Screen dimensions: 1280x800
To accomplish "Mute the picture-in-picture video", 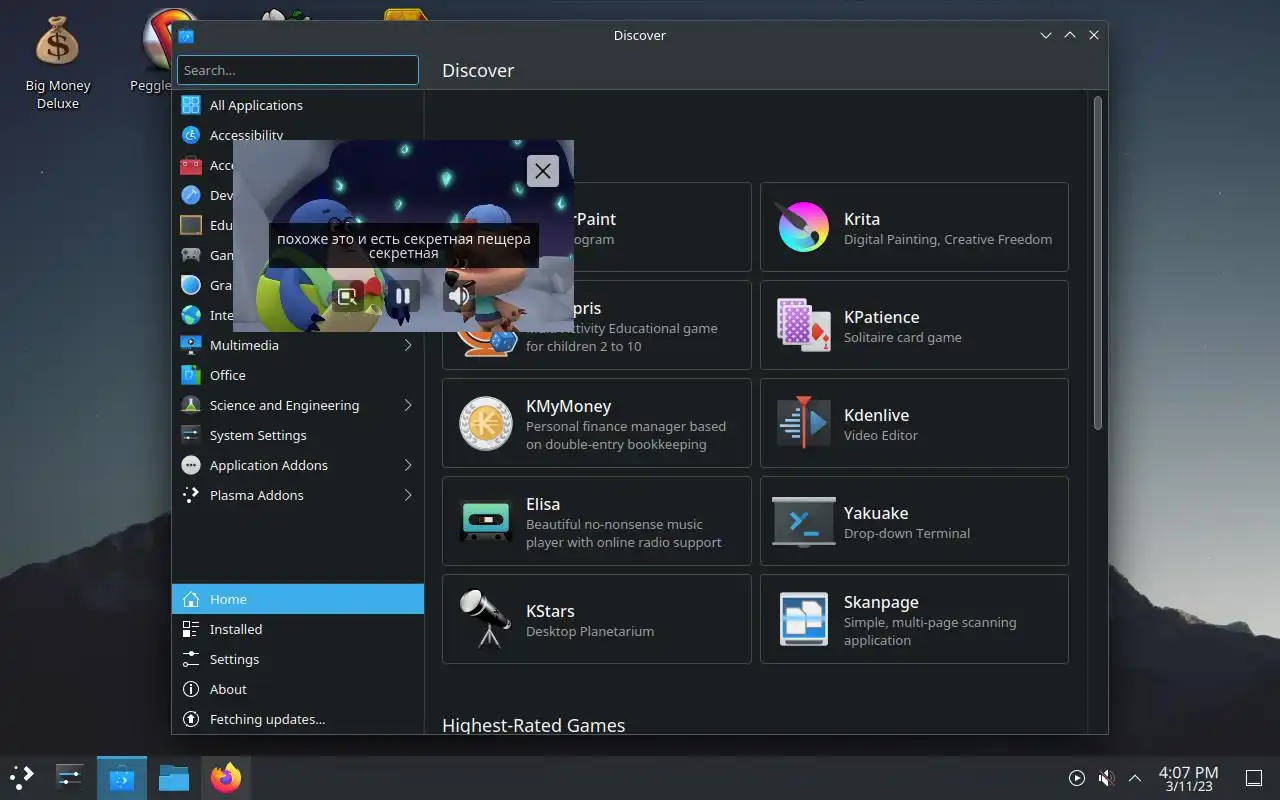I will coord(459,296).
